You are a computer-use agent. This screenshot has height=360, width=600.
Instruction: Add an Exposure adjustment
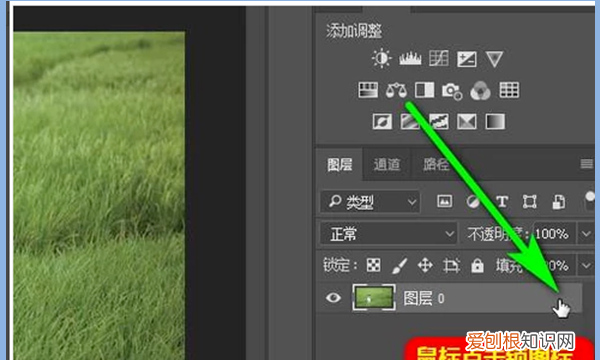pos(467,59)
